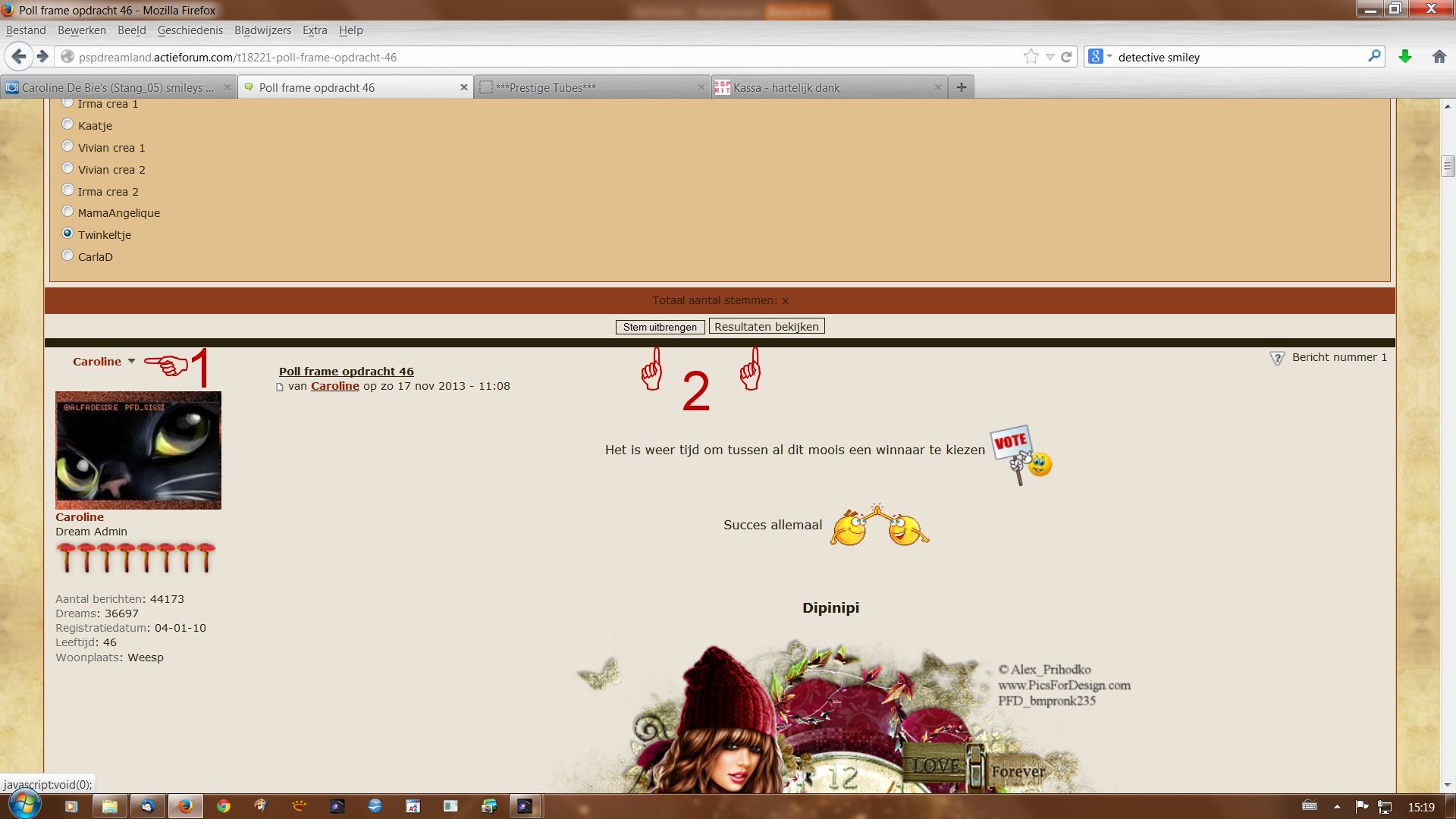Viewport: 1456px width, 819px height.
Task: Open the Caroline author link in post header
Action: (335, 386)
